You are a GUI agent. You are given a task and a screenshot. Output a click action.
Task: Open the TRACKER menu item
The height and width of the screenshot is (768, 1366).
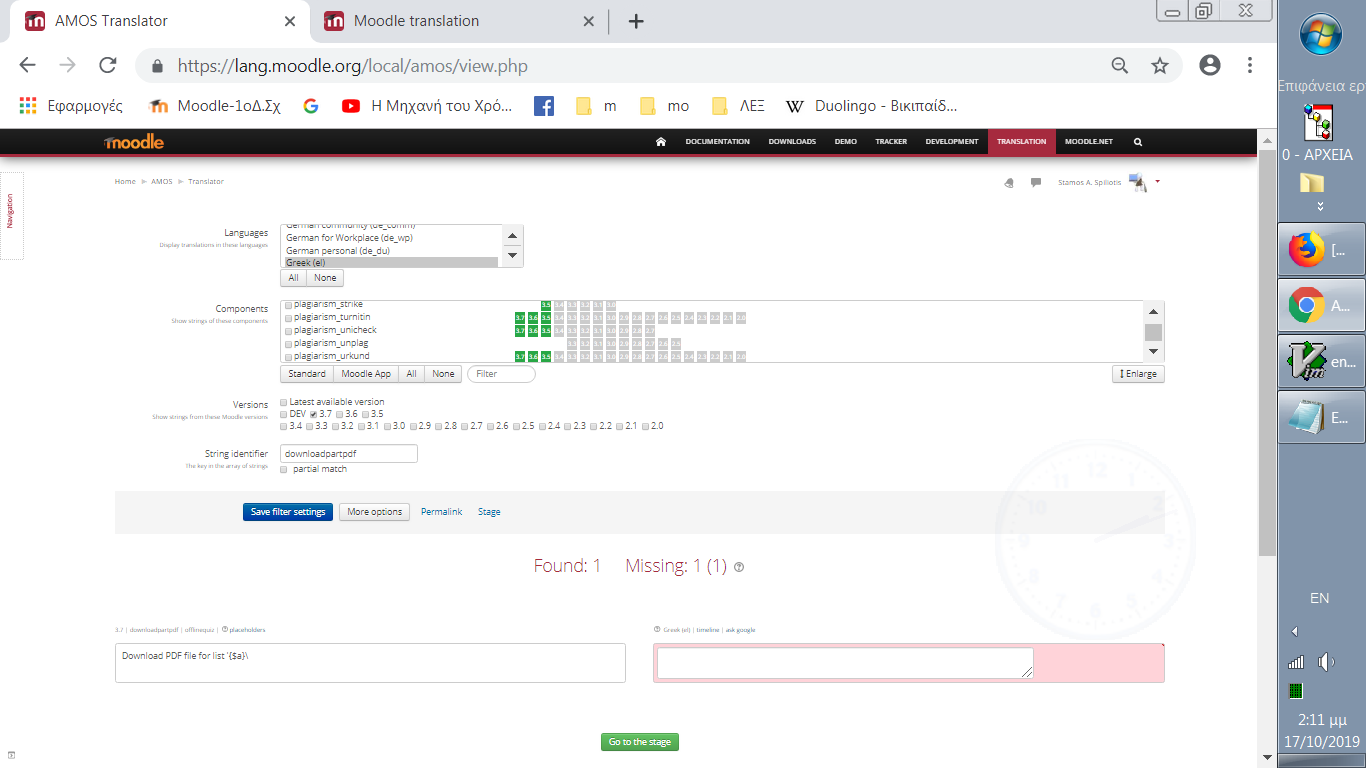[891, 142]
